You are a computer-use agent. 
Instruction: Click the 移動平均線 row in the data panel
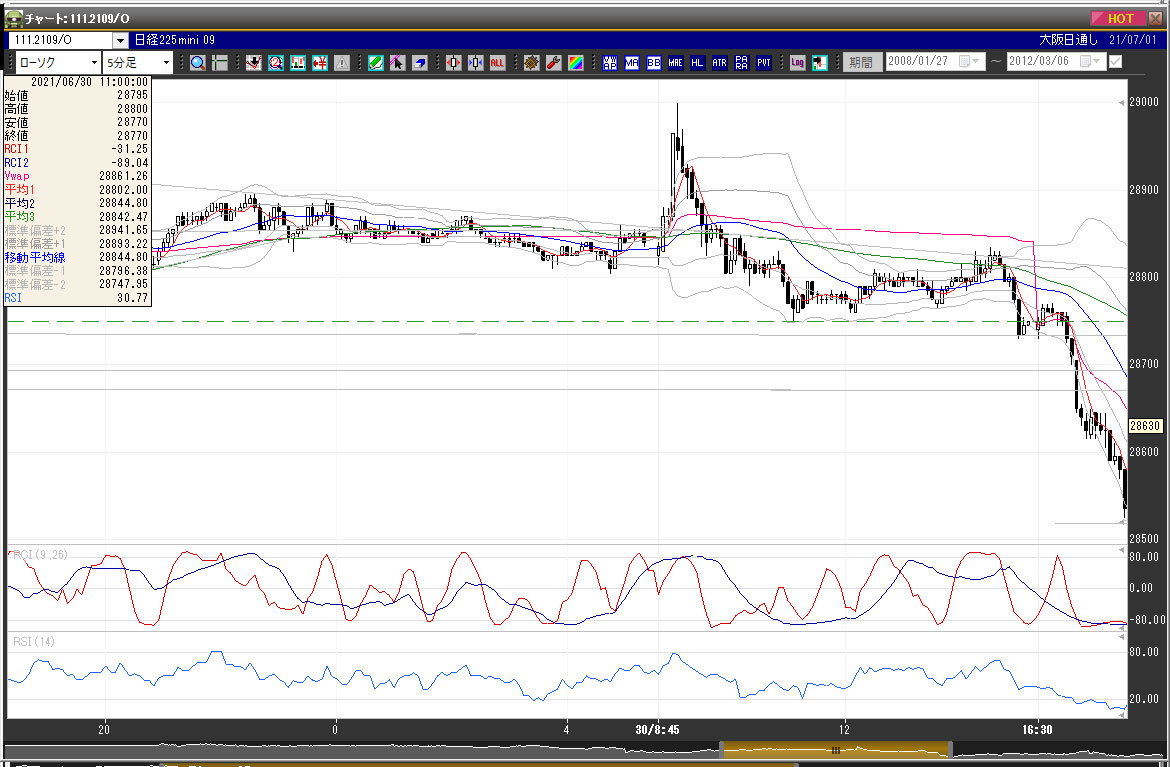pyautogui.click(x=77, y=257)
